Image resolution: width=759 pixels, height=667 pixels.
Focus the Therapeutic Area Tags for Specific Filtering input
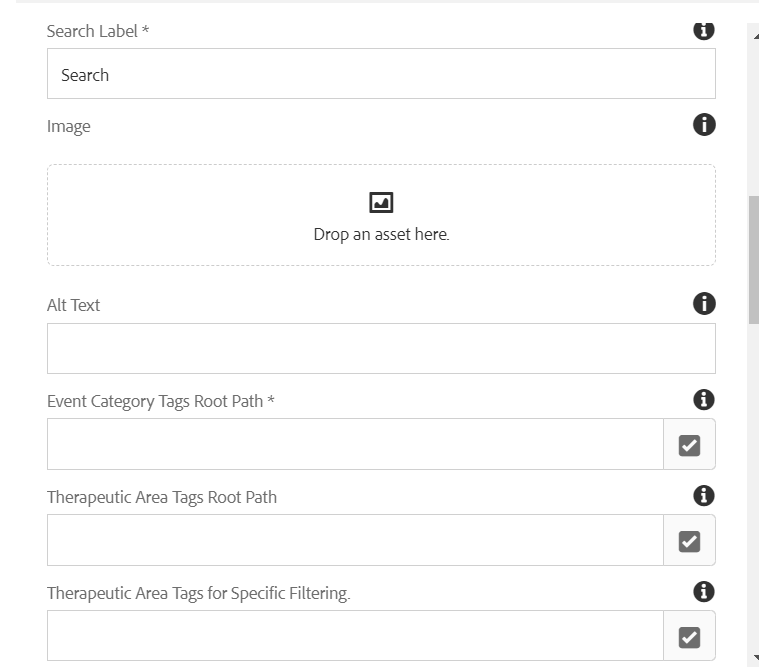355,636
